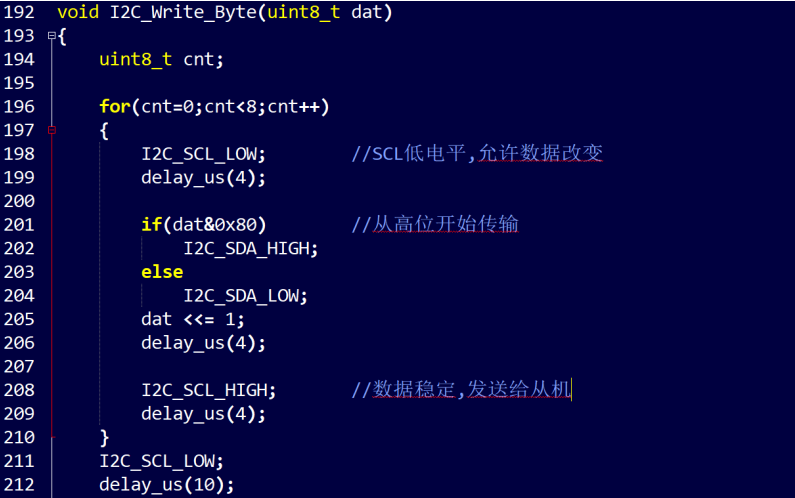This screenshot has height=498, width=795.
Task: Click the "uint8_t cnt;" declaration on line 194
Action: tap(161, 59)
